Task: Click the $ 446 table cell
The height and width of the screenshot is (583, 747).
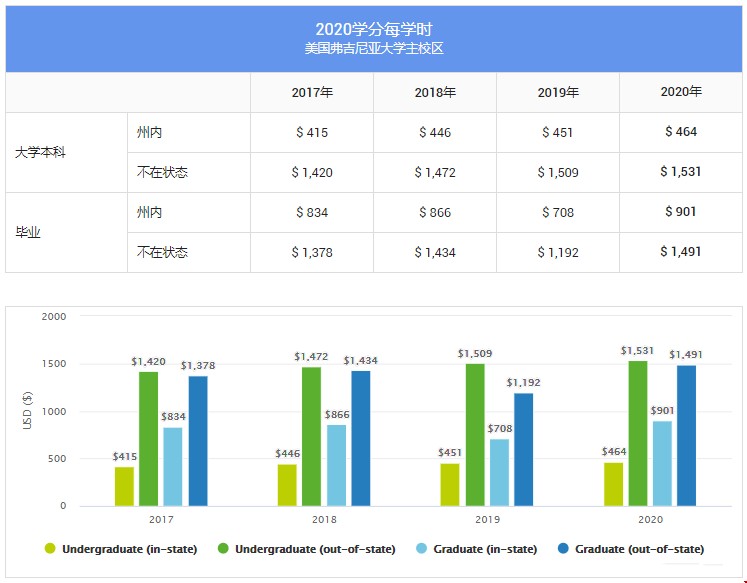Action: coord(435,132)
